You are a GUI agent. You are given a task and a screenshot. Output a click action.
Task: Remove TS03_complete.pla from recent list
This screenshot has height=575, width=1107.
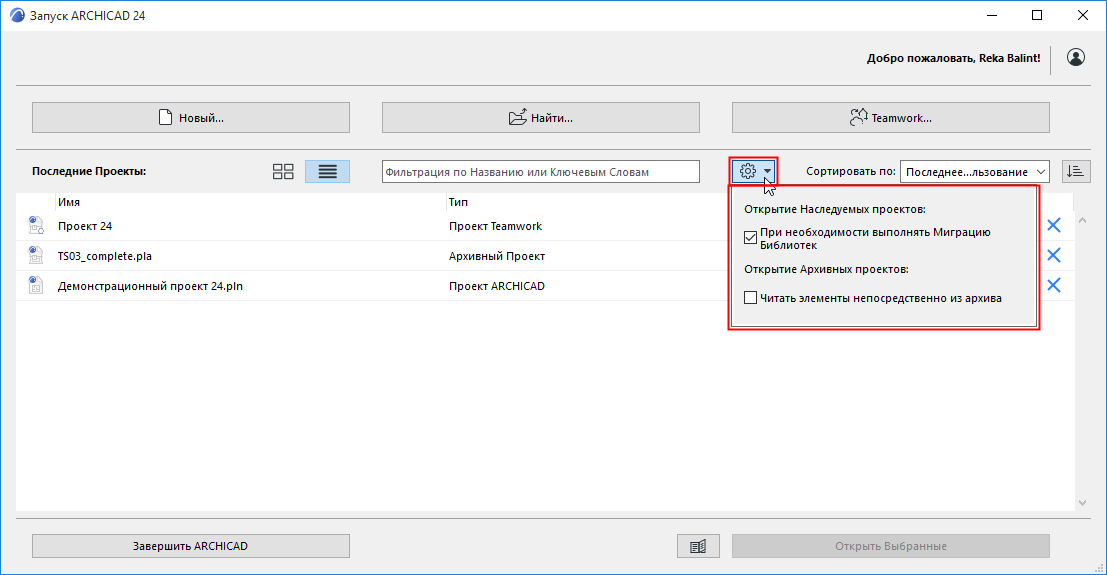coord(1053,255)
